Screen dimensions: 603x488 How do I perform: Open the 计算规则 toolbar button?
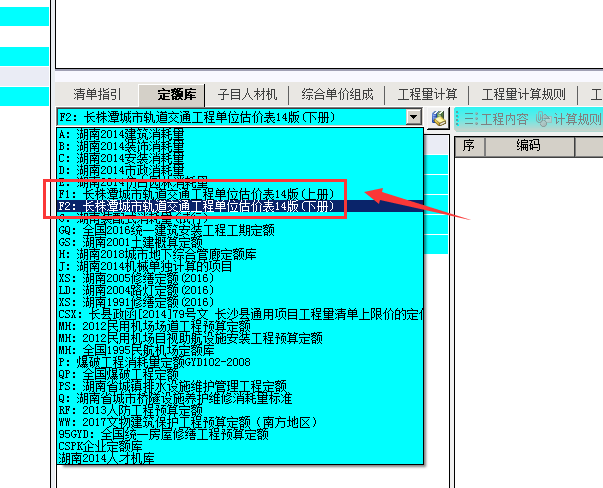[x=569, y=119]
